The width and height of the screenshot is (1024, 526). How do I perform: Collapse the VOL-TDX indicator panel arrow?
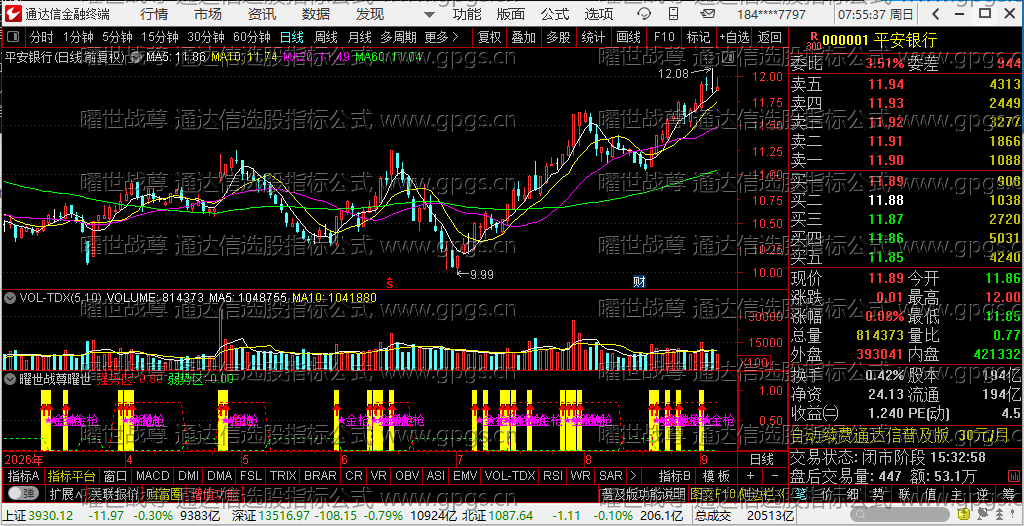pos(10,298)
